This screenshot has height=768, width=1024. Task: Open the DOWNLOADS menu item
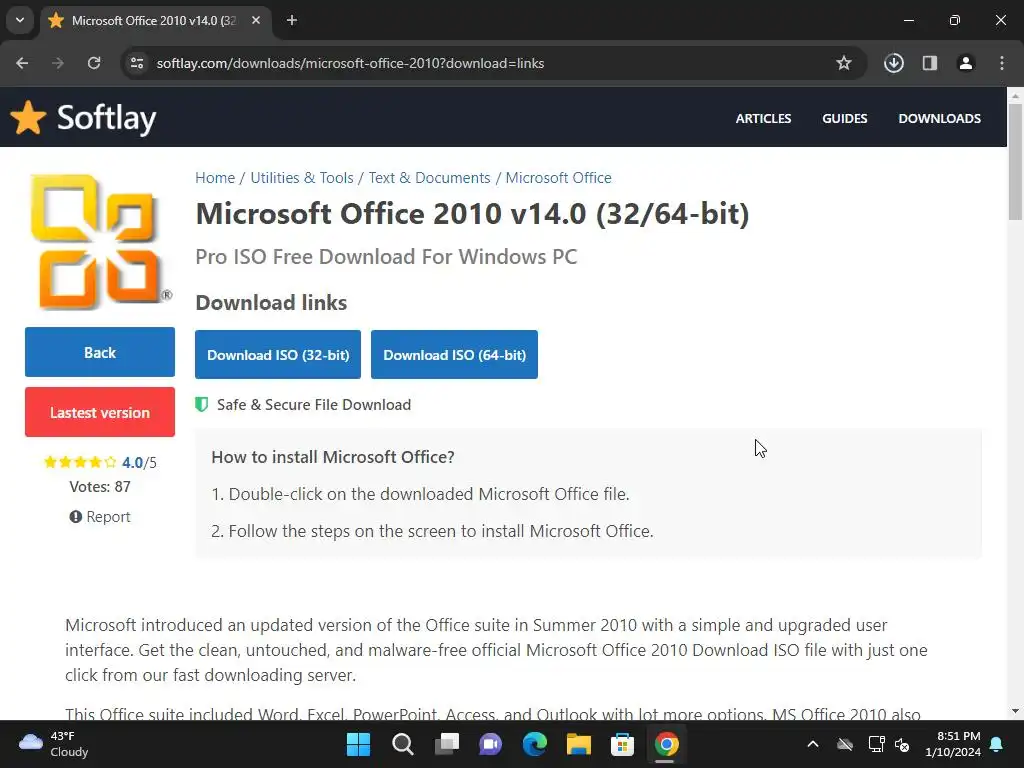click(x=939, y=118)
